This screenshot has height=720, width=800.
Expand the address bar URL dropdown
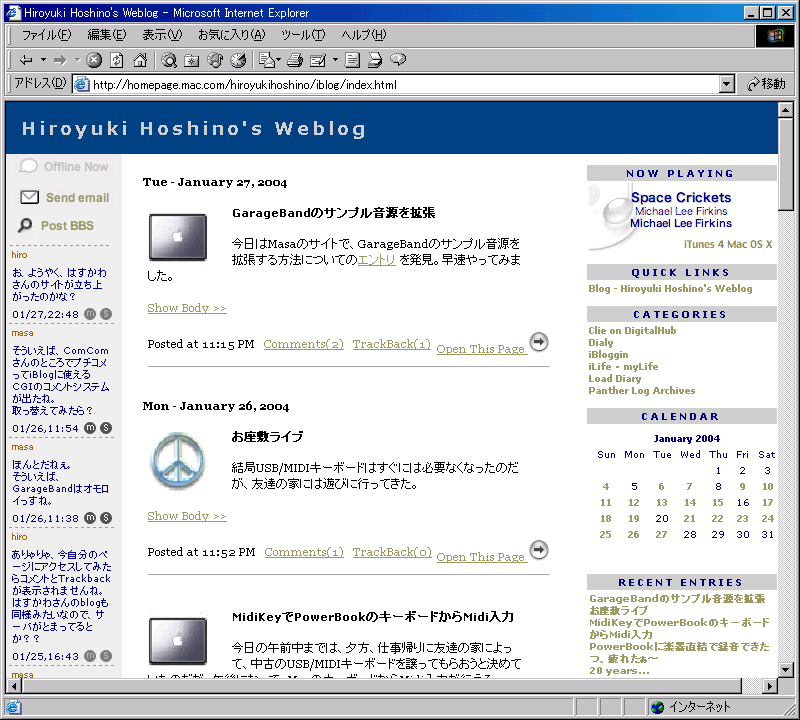(727, 84)
